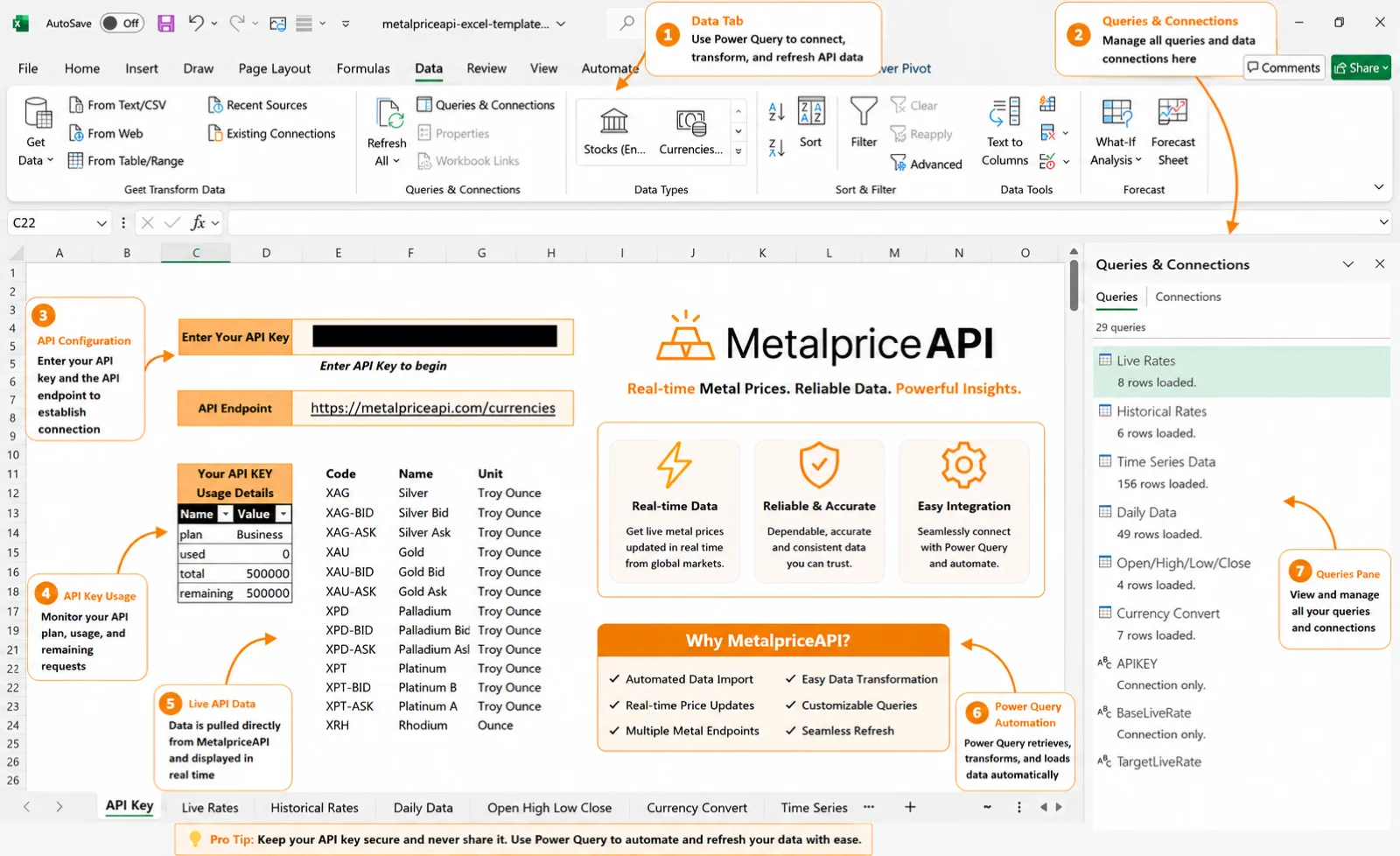Switch to the Review ribbon tab
1400x856 pixels.
pos(486,68)
